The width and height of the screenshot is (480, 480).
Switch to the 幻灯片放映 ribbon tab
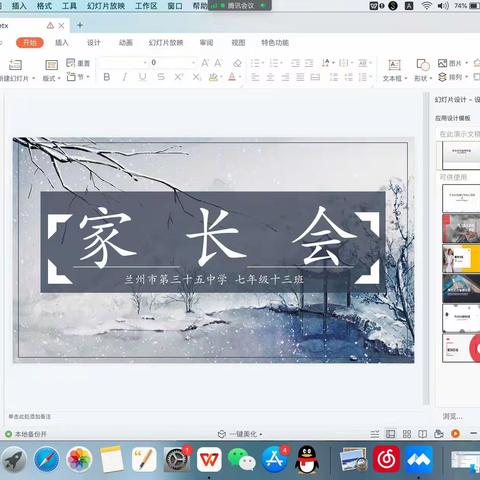click(166, 43)
